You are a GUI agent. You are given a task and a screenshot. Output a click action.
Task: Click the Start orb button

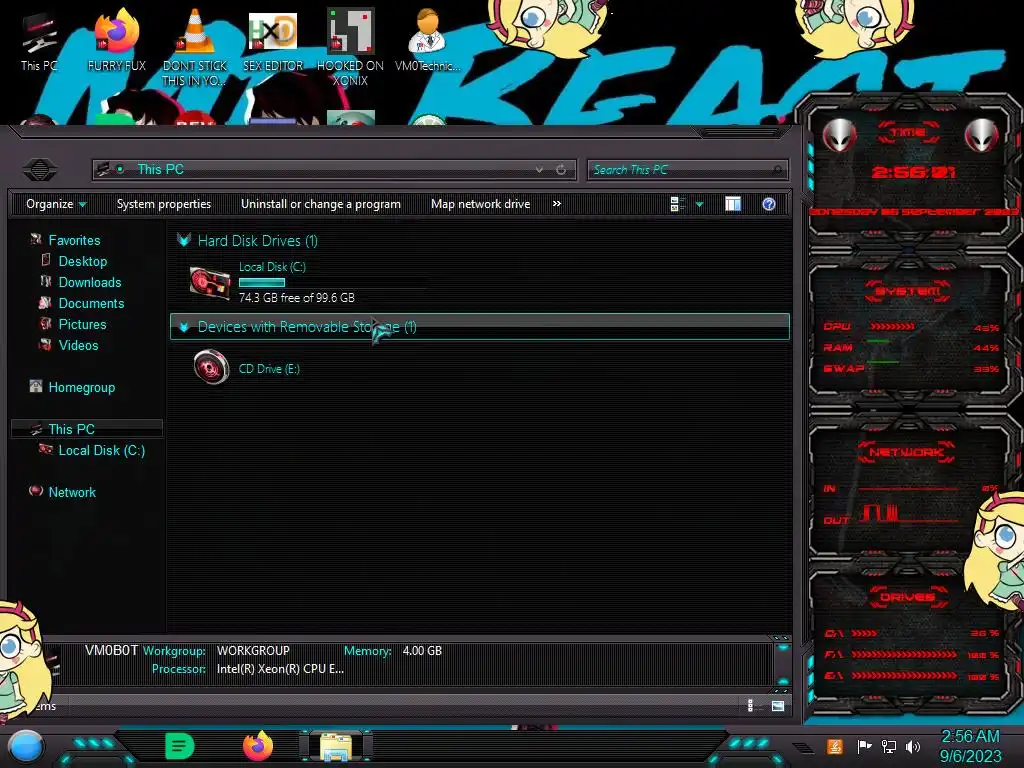[26, 747]
